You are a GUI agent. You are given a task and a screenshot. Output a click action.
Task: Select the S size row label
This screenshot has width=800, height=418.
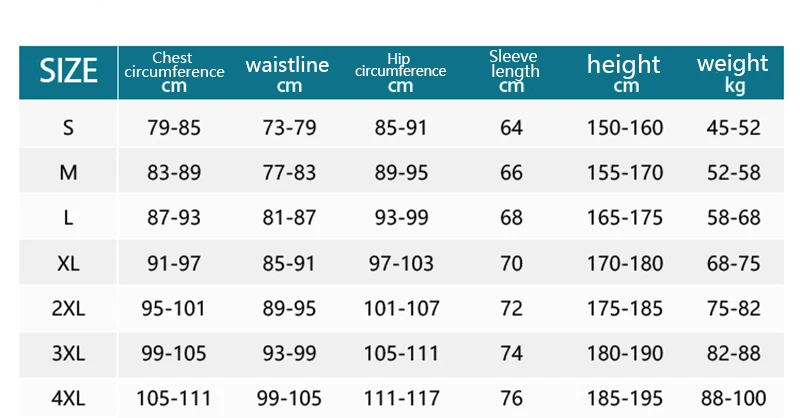click(68, 128)
